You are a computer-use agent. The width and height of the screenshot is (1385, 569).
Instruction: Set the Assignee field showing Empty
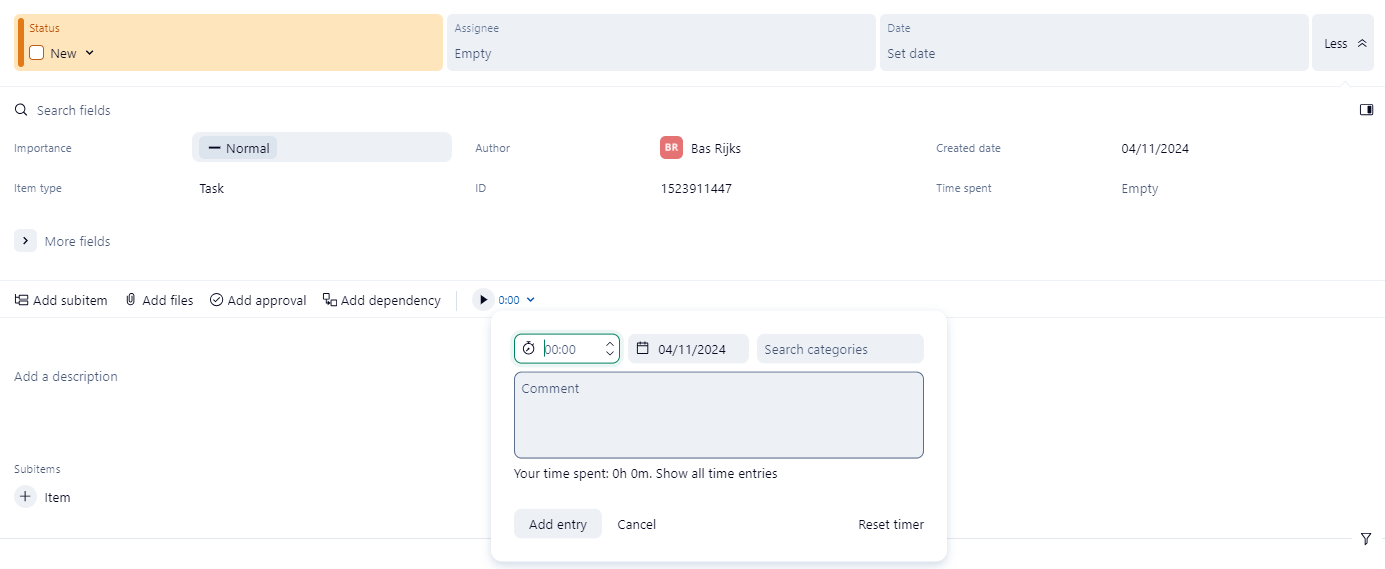point(661,42)
